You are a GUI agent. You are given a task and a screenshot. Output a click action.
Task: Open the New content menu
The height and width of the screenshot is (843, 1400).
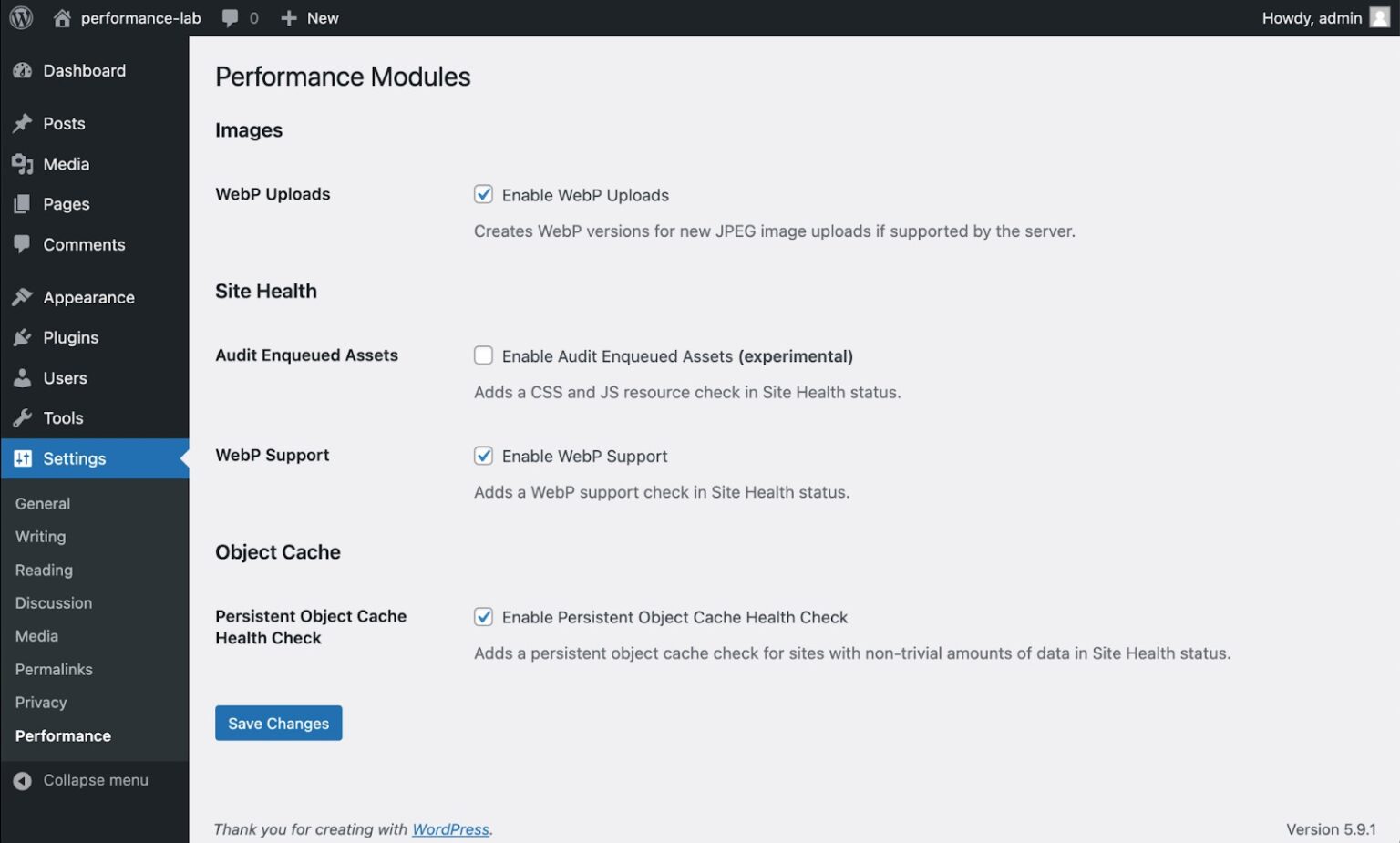[309, 17]
